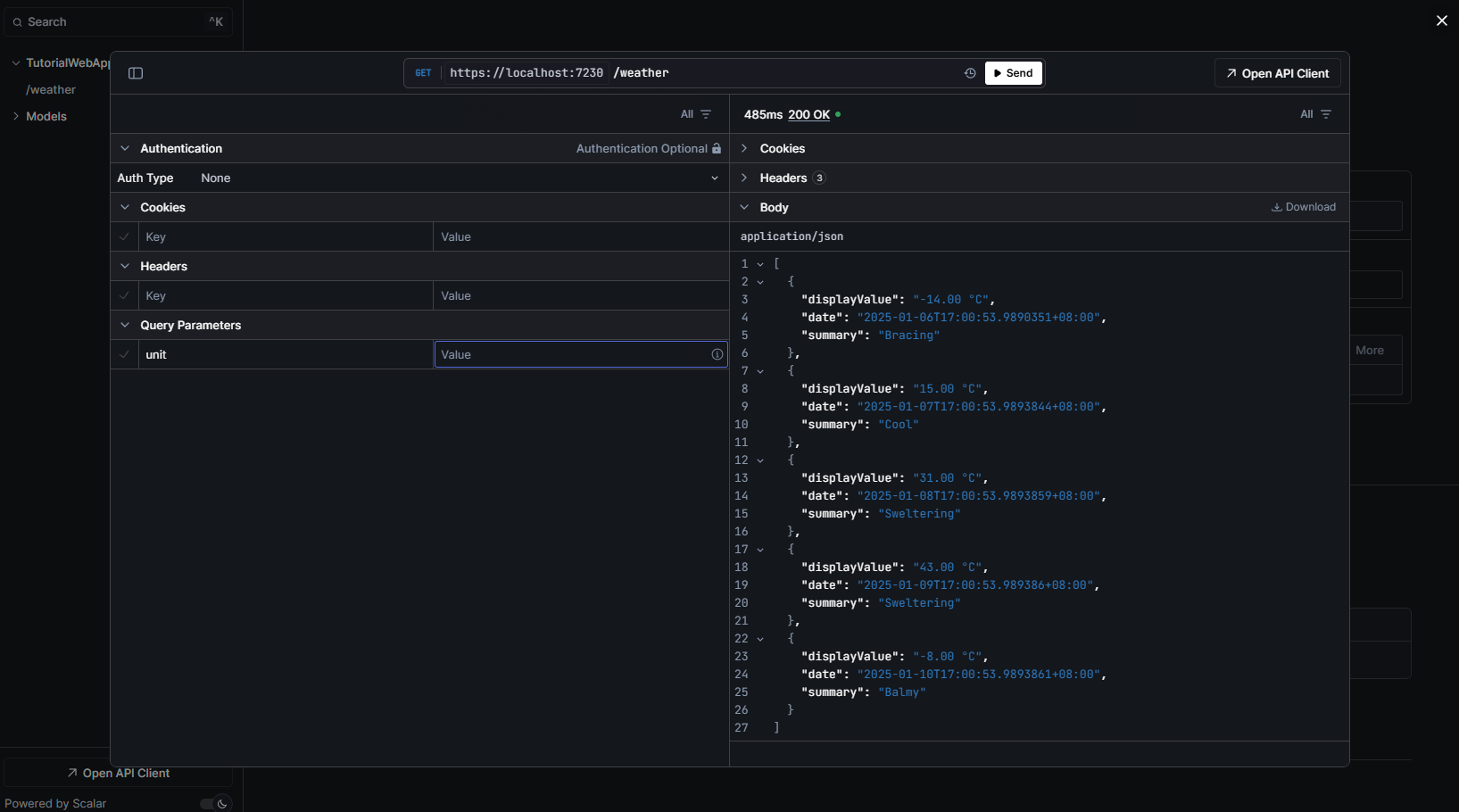1459x812 pixels.
Task: Send the GET request
Action: [1013, 73]
